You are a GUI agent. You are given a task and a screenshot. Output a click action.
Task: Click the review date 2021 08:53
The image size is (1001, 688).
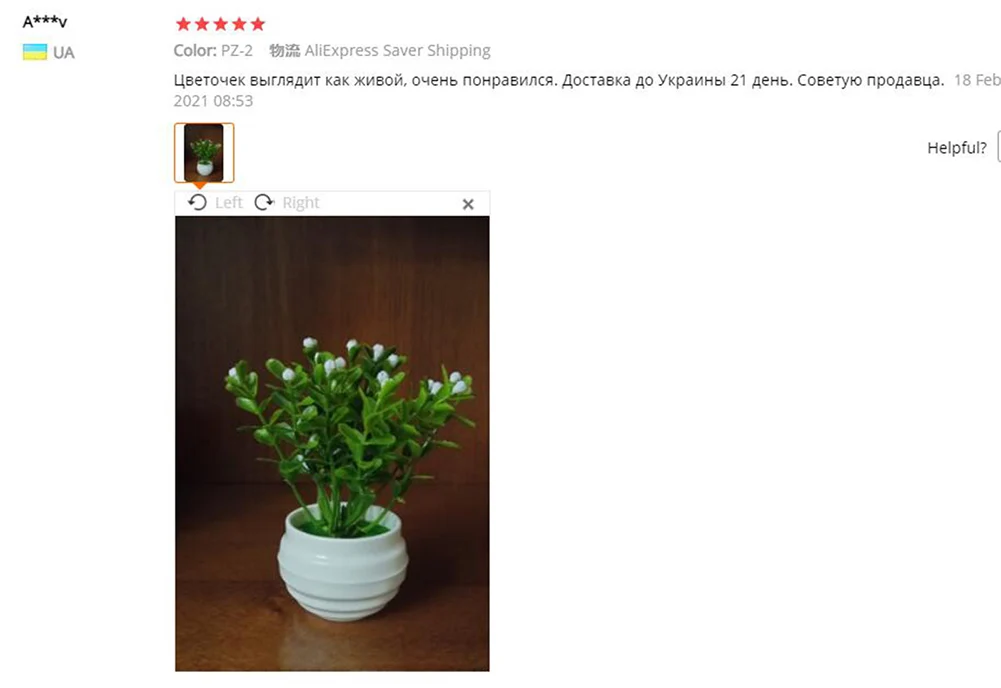[213, 101]
